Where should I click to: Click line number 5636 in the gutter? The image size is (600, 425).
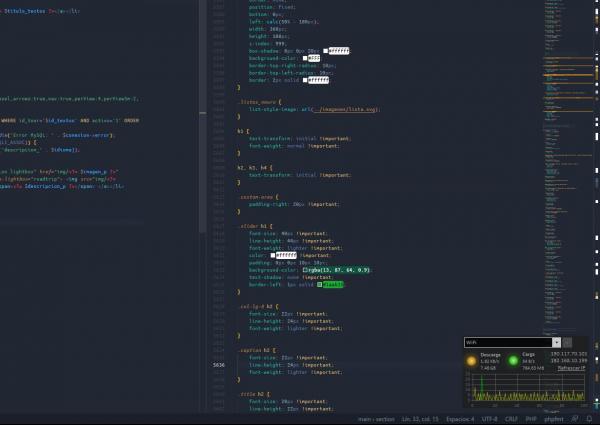(x=219, y=365)
